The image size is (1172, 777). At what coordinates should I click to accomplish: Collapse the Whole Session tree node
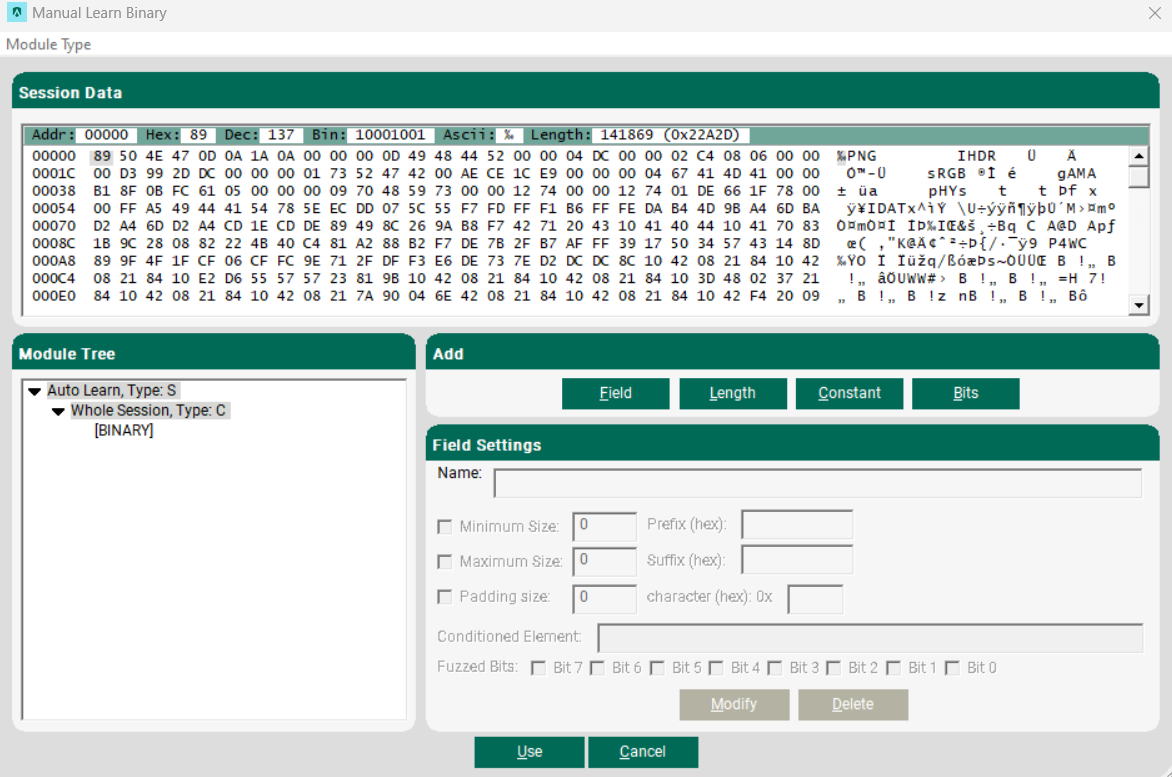pyautogui.click(x=58, y=411)
